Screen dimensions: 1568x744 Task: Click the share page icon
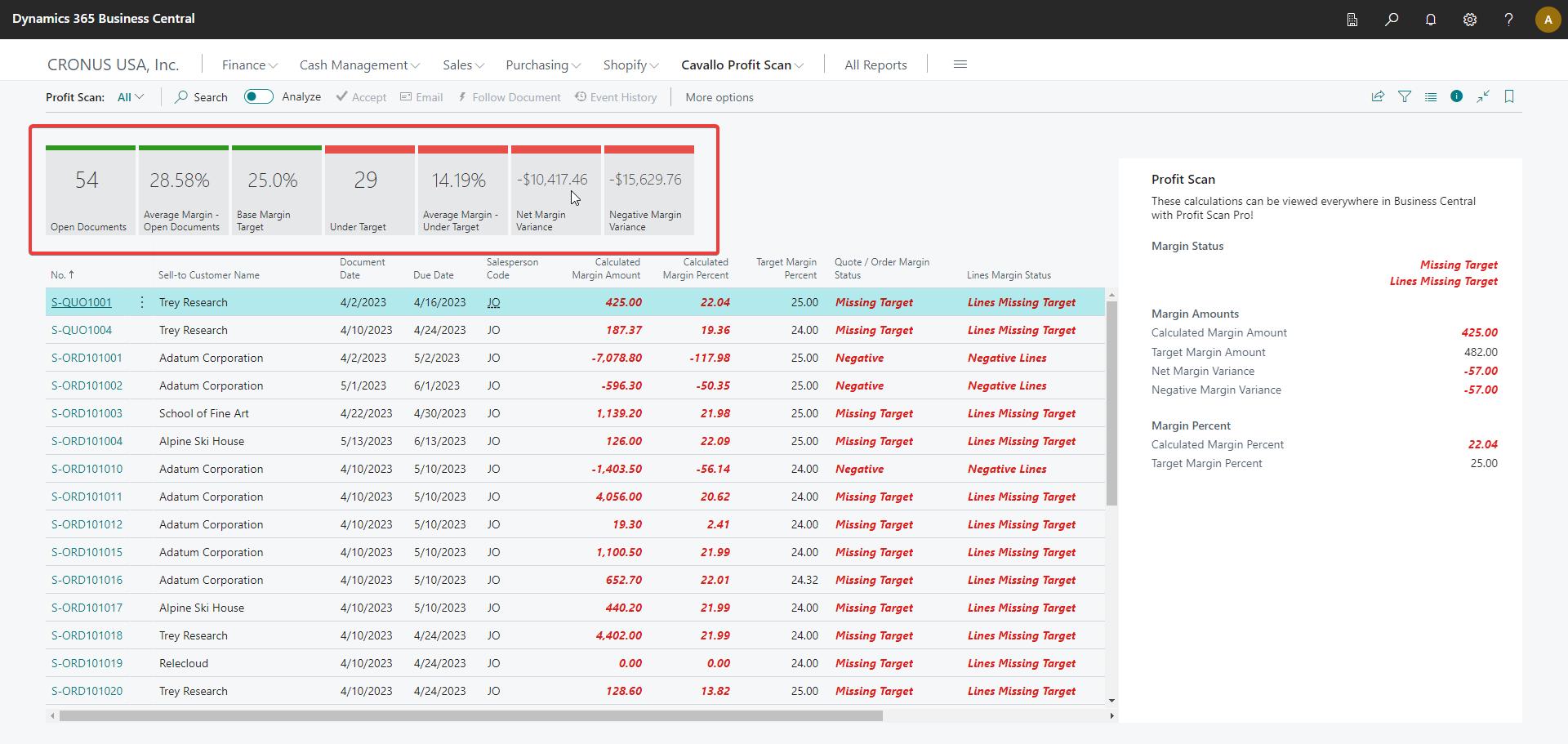pos(1378,96)
